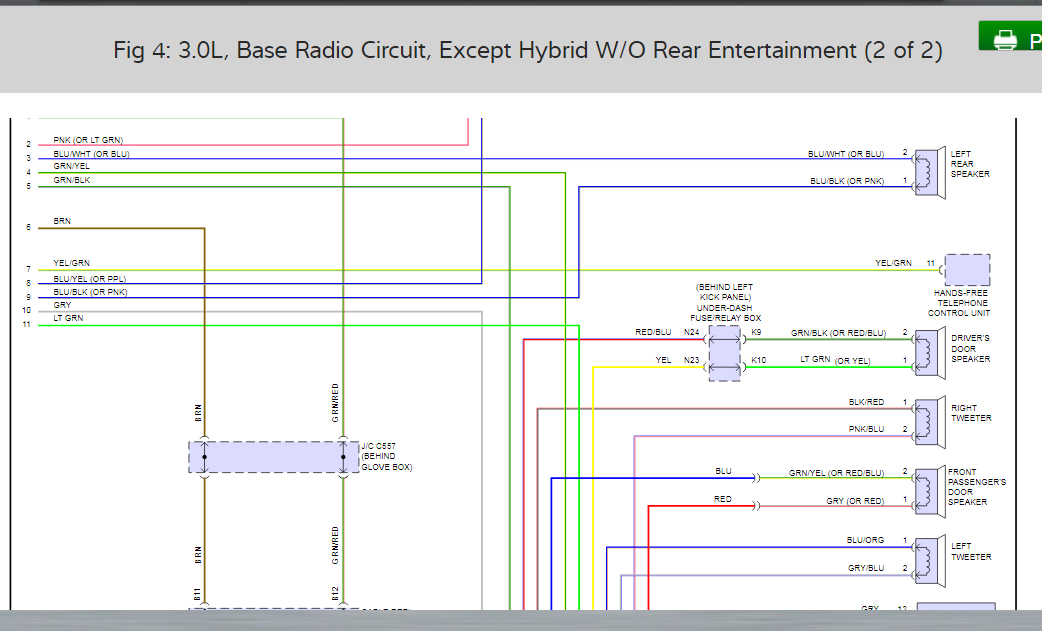
Task: Click the 'YEL/GRN' label beside terminal 11
Action: tap(893, 263)
